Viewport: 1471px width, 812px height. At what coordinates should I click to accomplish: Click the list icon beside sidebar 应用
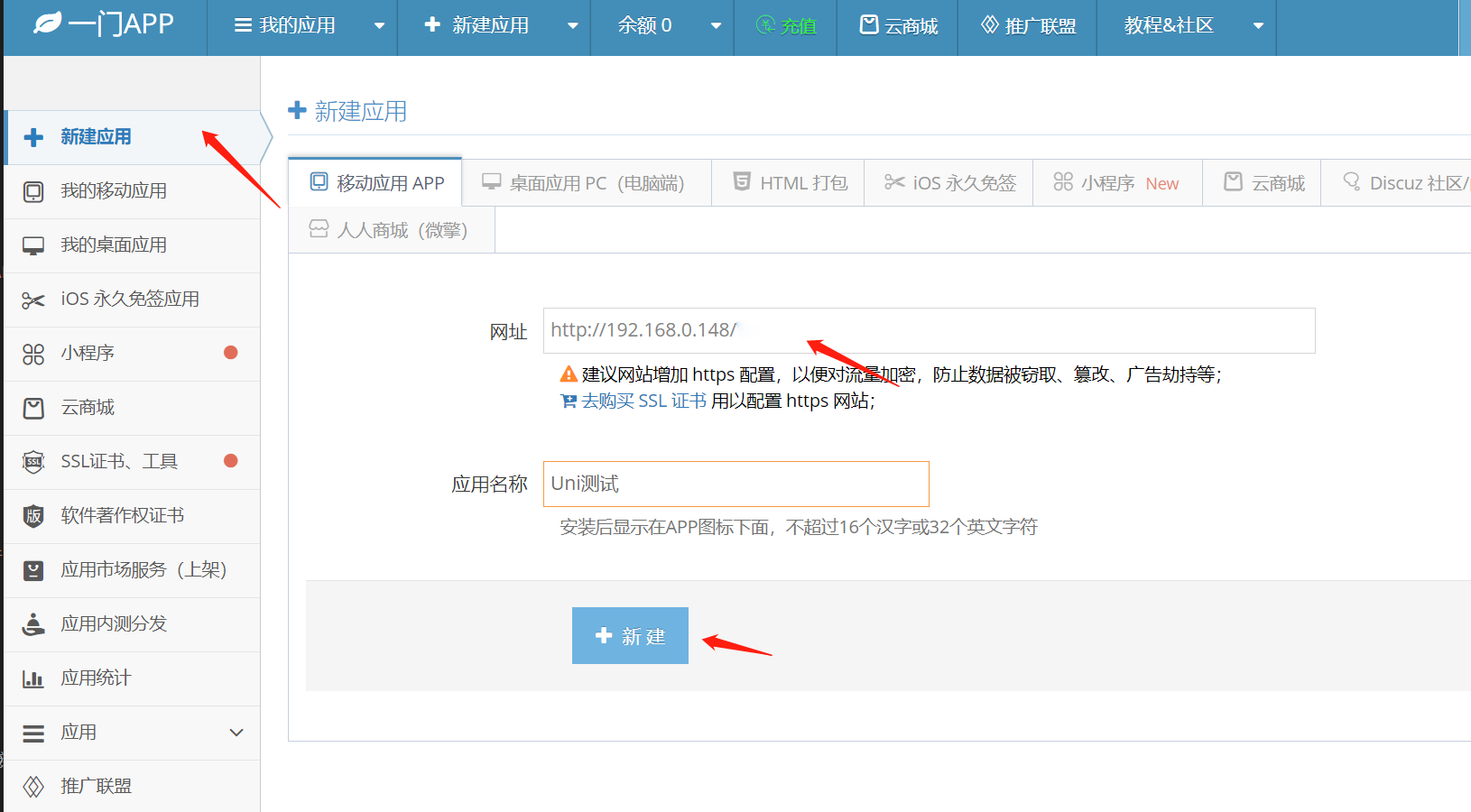click(33, 734)
